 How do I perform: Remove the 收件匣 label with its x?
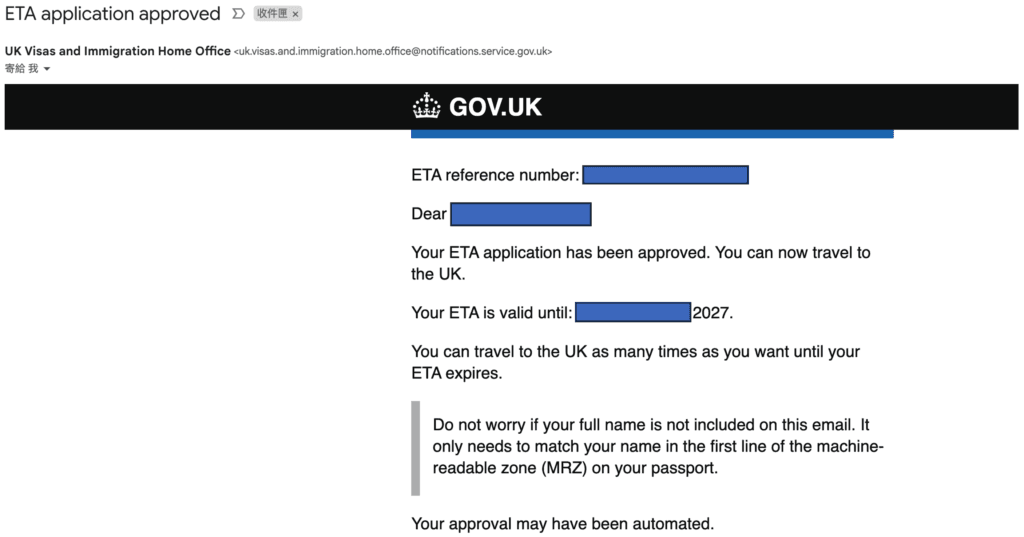point(296,14)
